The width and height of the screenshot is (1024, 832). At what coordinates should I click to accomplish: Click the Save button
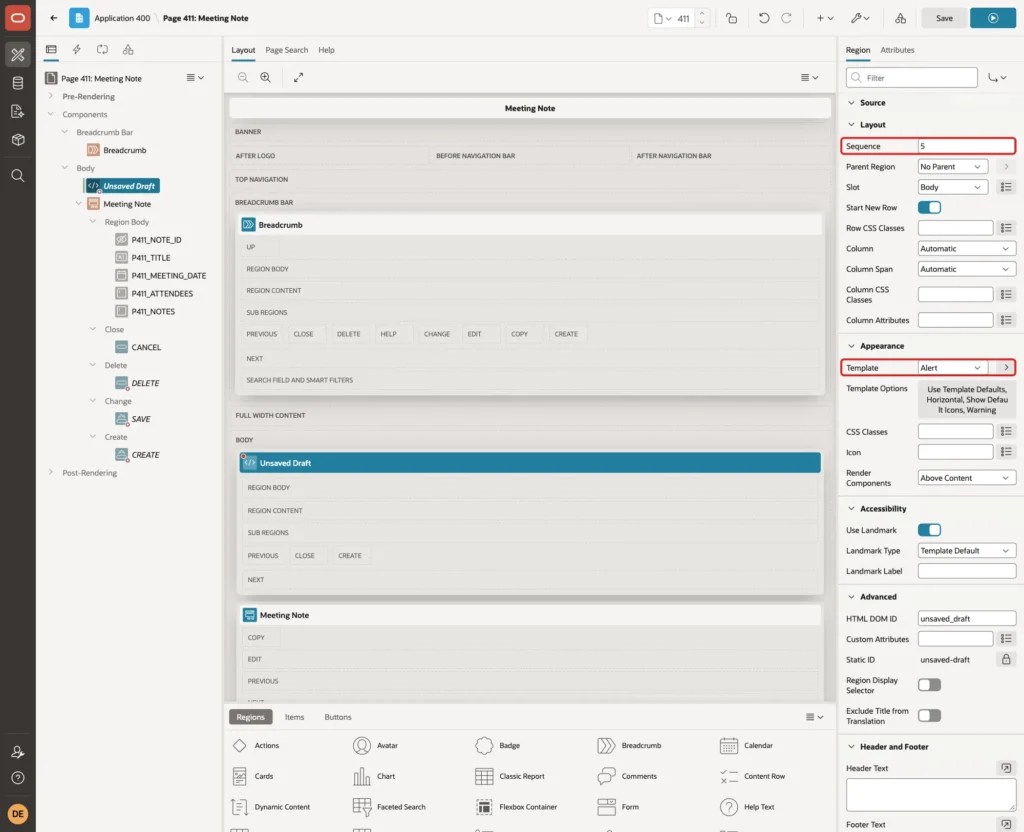click(944, 18)
